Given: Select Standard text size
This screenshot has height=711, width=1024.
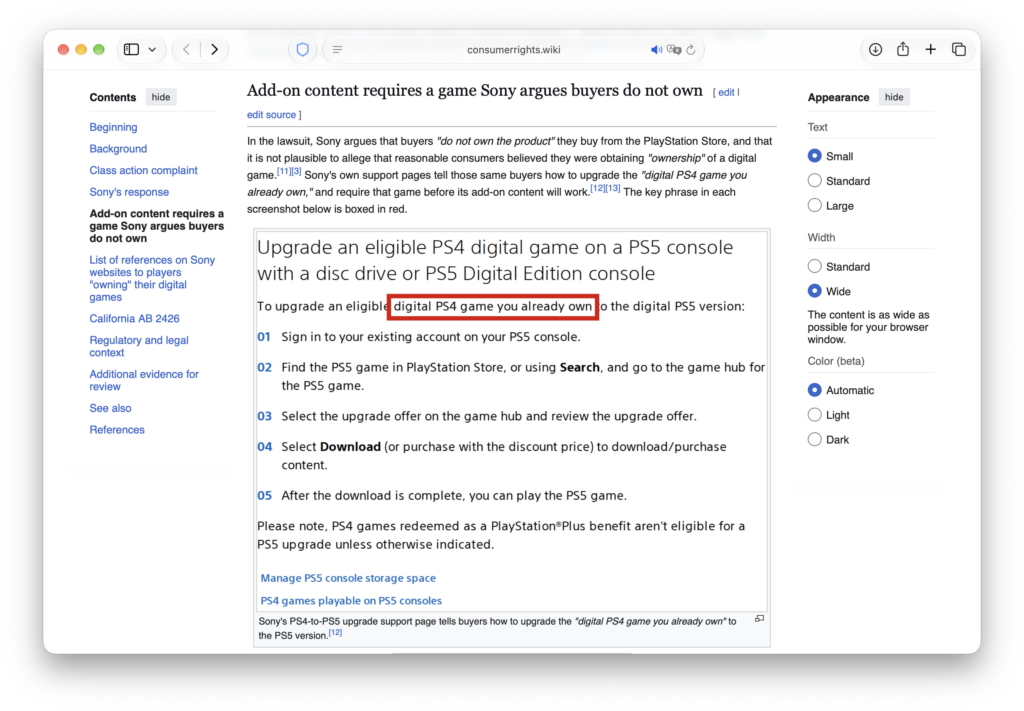Looking at the screenshot, I should 814,181.
